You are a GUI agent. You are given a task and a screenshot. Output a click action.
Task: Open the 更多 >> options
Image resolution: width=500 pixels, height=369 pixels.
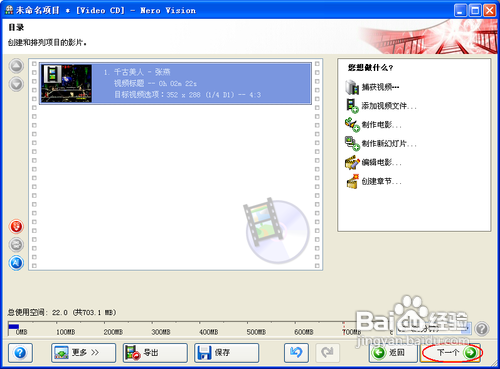click(x=84, y=353)
